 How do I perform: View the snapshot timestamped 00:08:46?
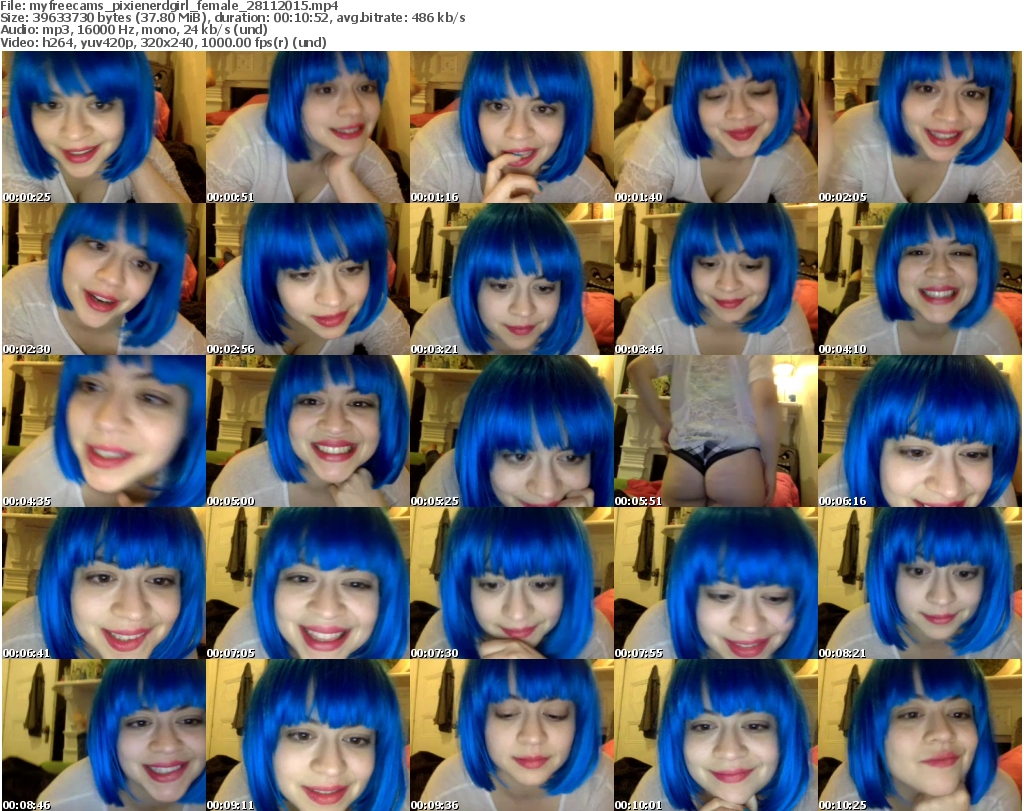[x=104, y=735]
